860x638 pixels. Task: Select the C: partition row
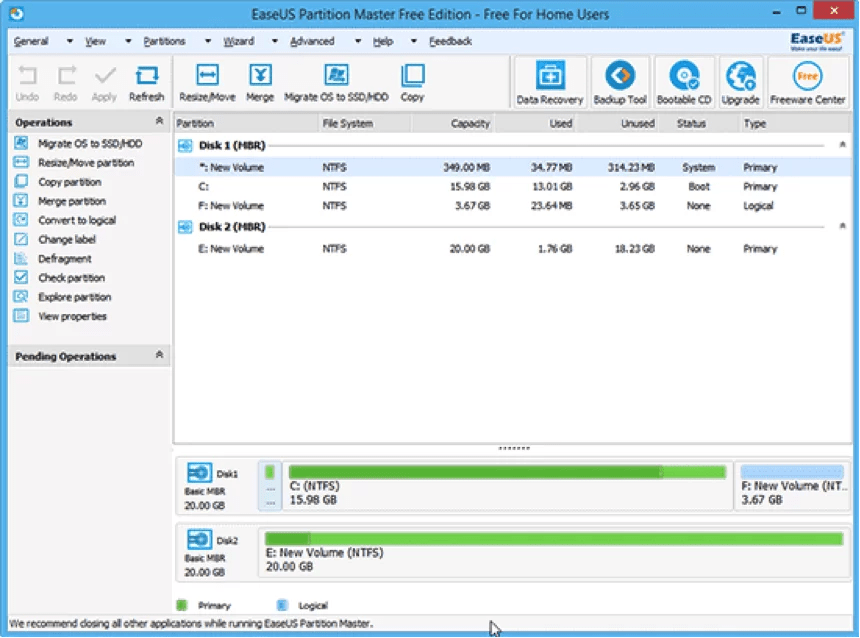[513, 187]
